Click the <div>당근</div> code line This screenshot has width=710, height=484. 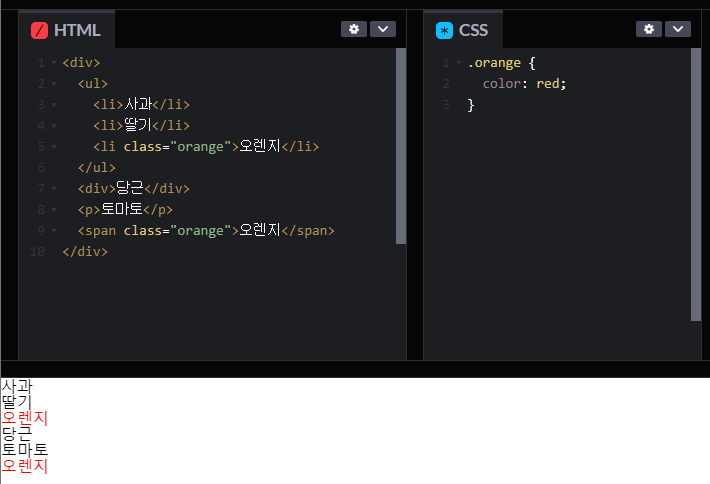point(134,188)
